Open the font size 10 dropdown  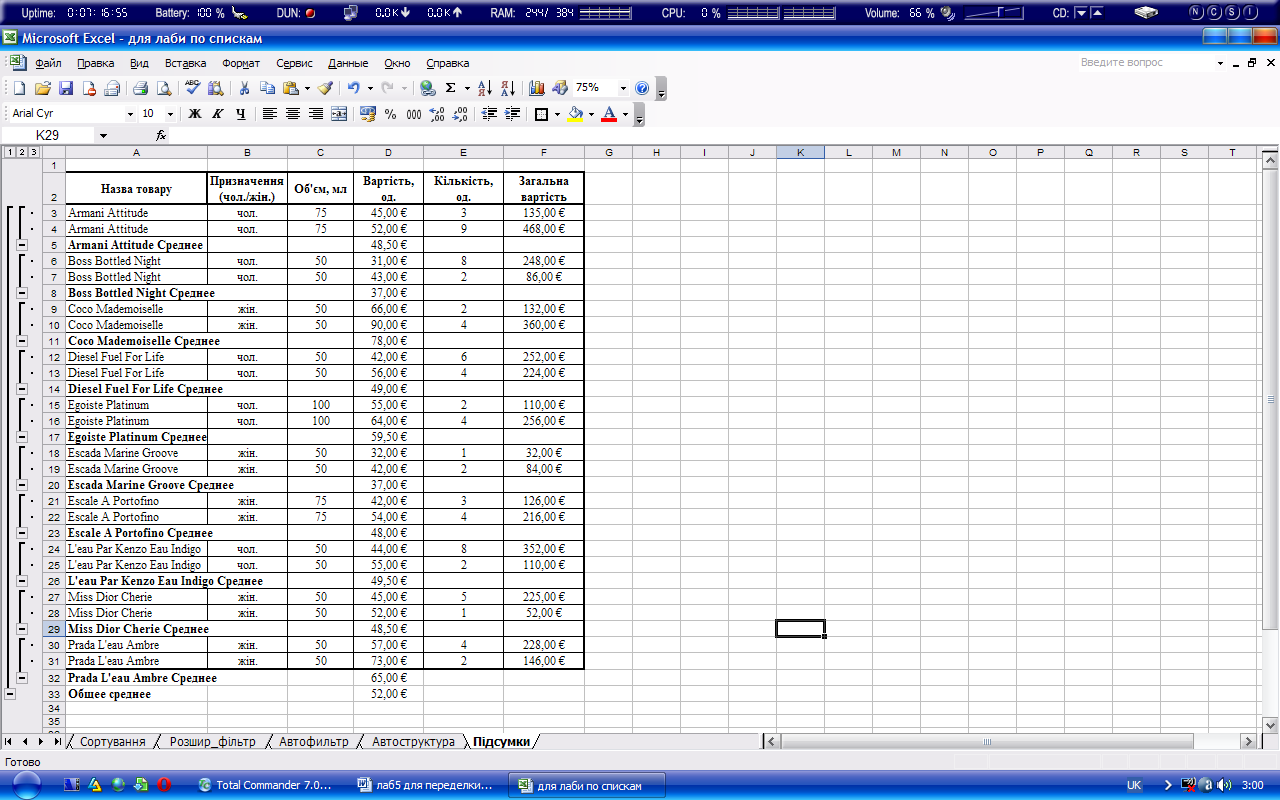pos(170,114)
